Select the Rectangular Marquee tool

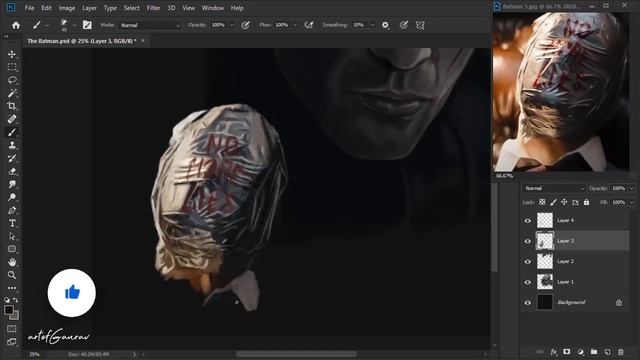pyautogui.click(x=12, y=67)
